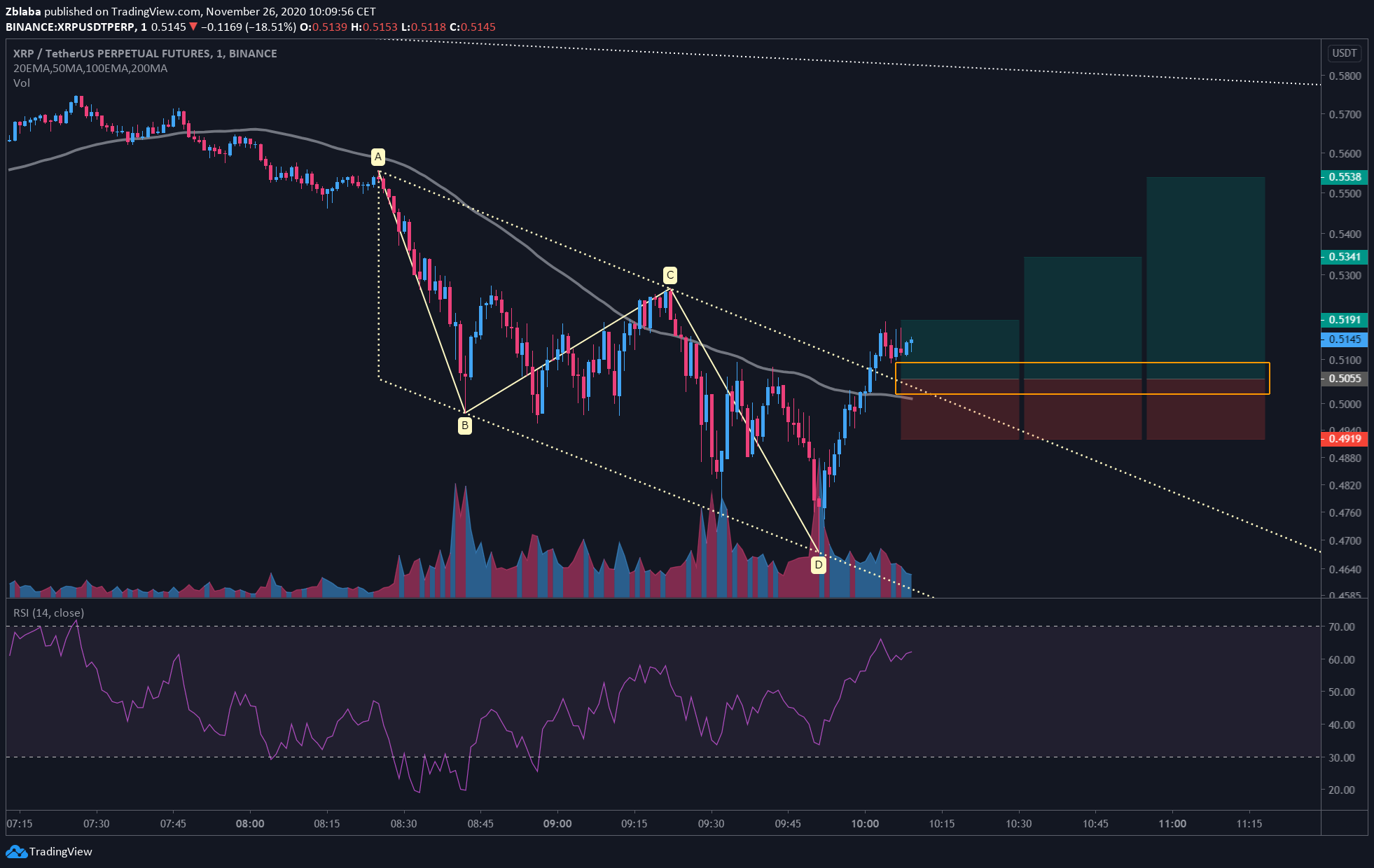Click the RSI 70.00 level label
Image resolution: width=1374 pixels, height=868 pixels.
1342,627
